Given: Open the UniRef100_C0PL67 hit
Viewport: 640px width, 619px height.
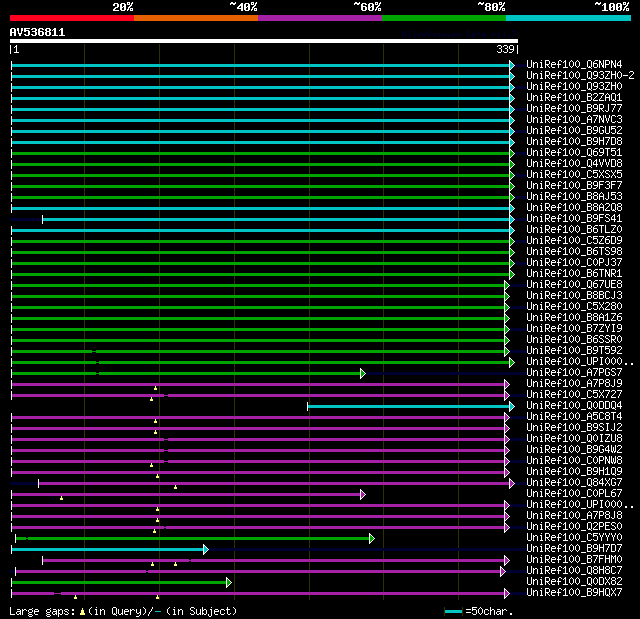Looking at the screenshot, I should tap(574, 494).
